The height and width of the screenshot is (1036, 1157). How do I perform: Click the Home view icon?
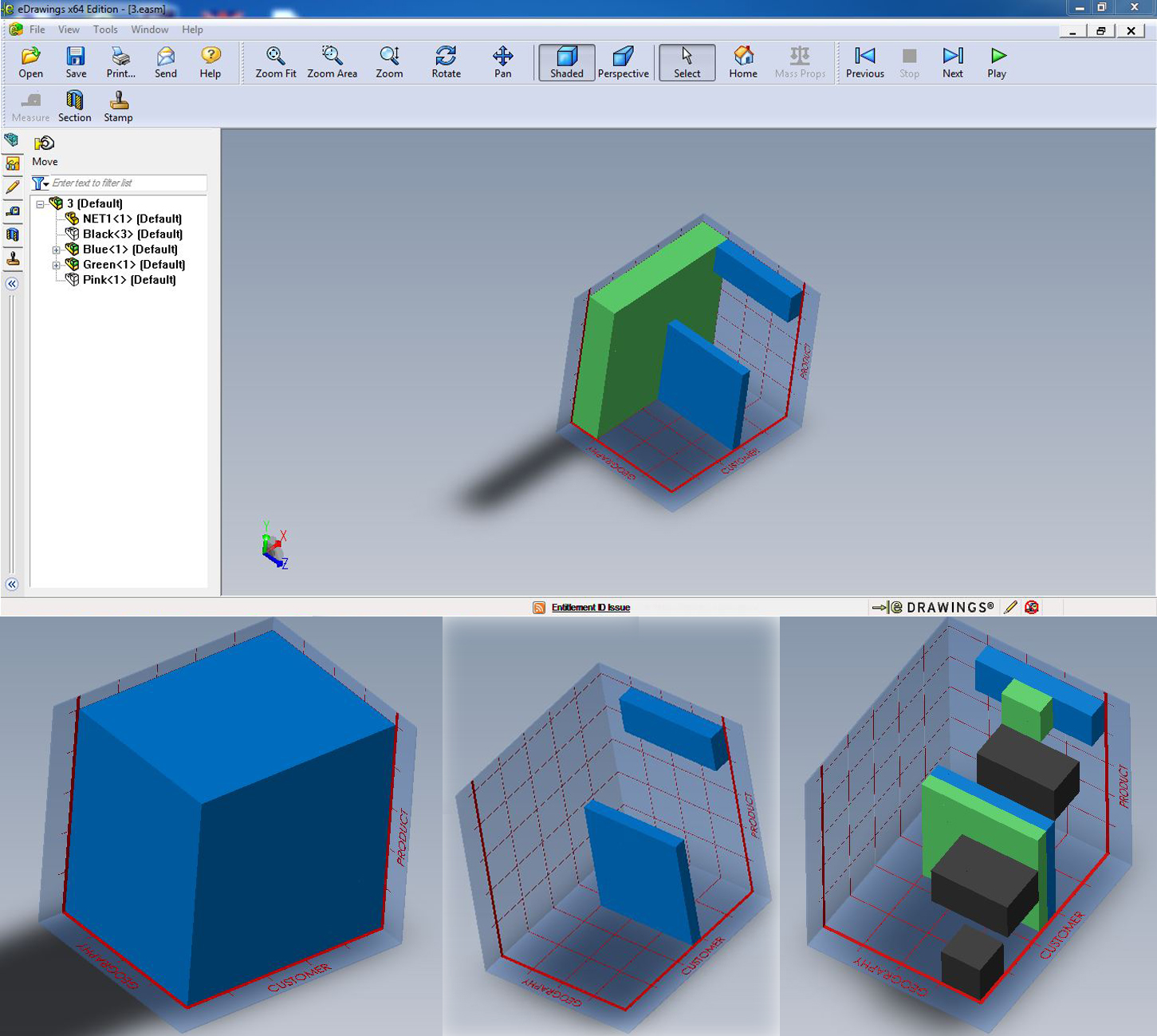(742, 62)
